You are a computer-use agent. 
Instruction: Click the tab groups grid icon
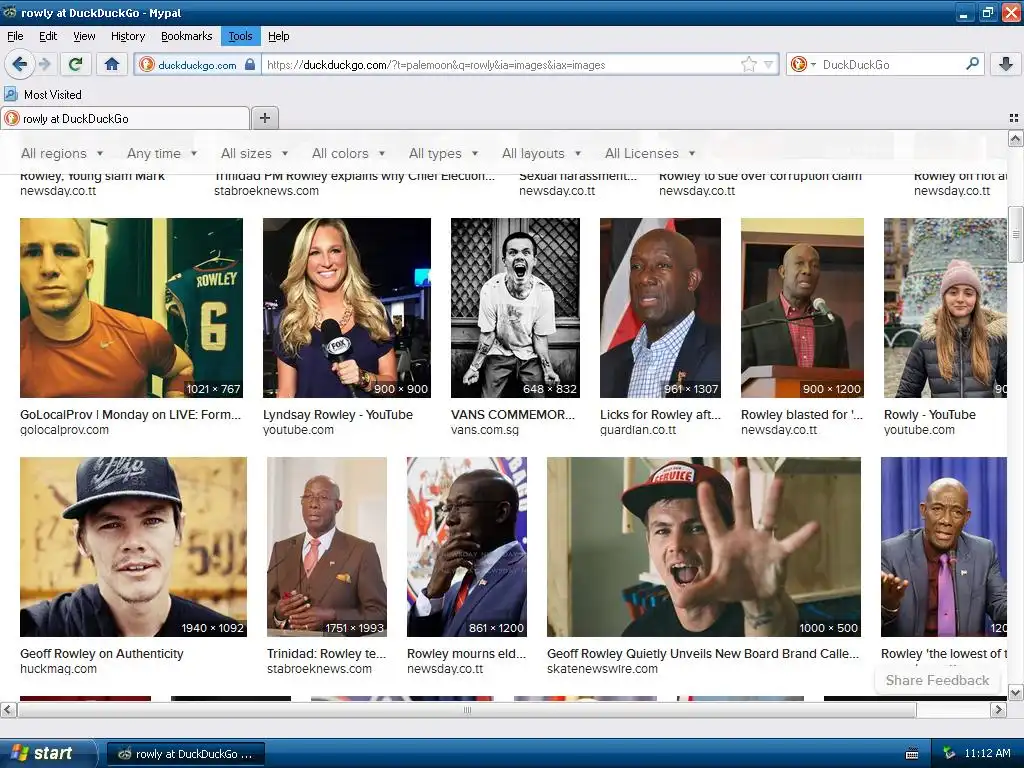point(1014,118)
